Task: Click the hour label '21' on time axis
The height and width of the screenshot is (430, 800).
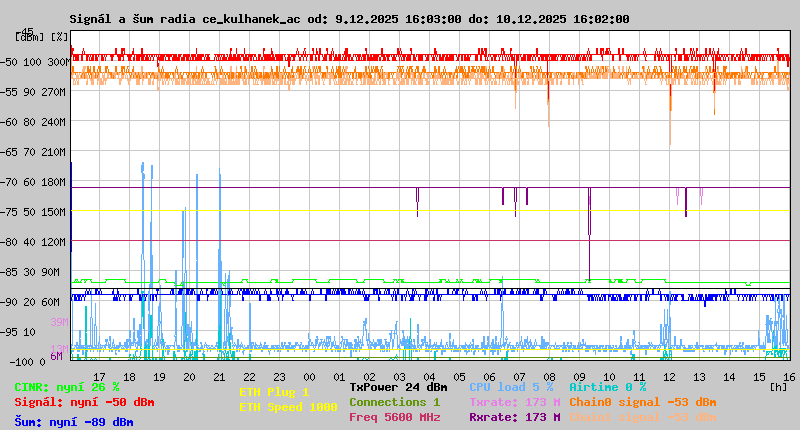Action: coord(219,377)
